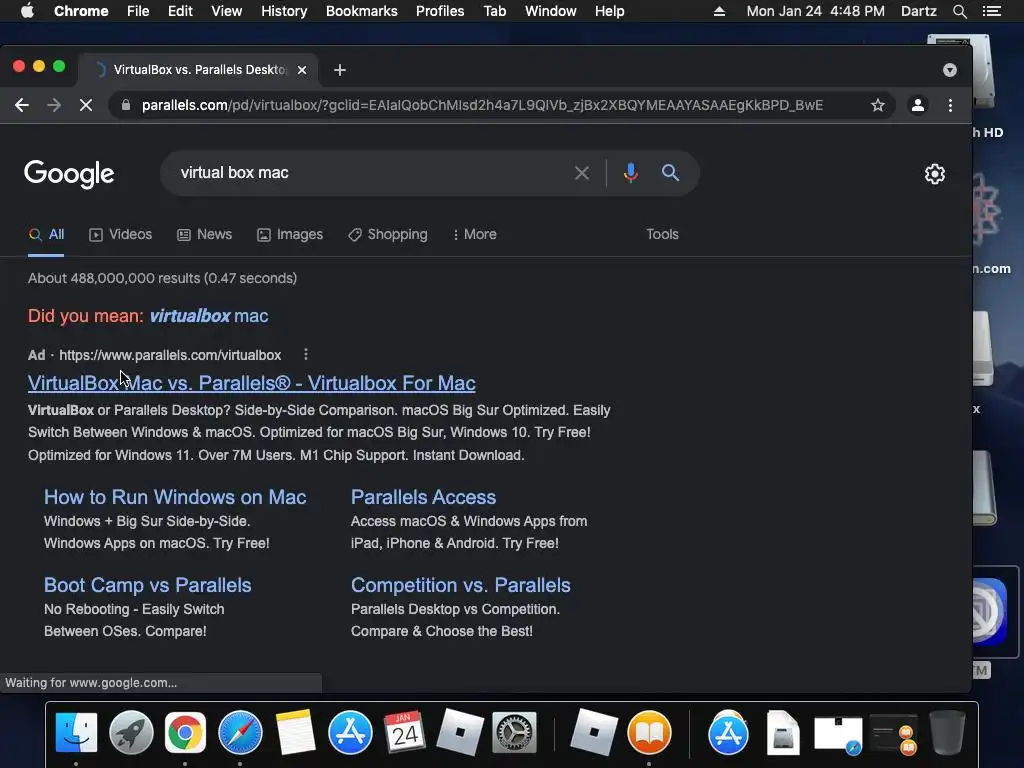Expand the More search filters

(475, 234)
